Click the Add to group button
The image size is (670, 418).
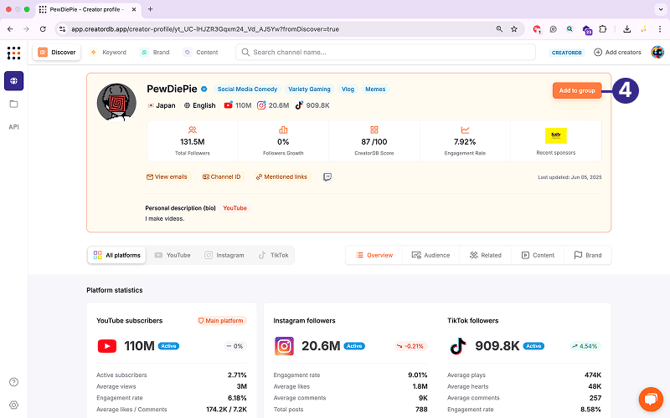(577, 91)
